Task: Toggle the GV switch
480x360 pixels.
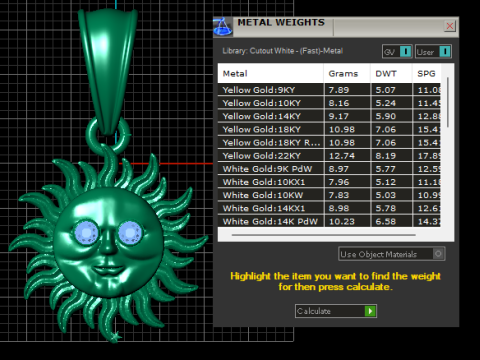Action: 397,52
